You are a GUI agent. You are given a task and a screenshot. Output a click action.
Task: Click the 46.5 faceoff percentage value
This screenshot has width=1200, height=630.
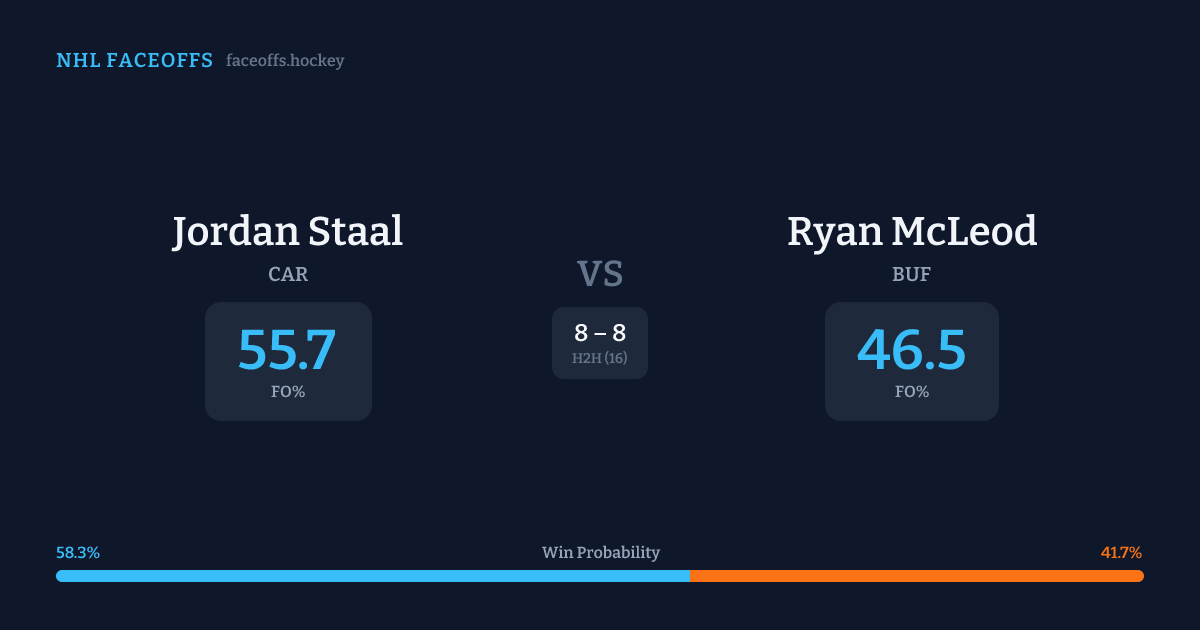click(x=912, y=350)
